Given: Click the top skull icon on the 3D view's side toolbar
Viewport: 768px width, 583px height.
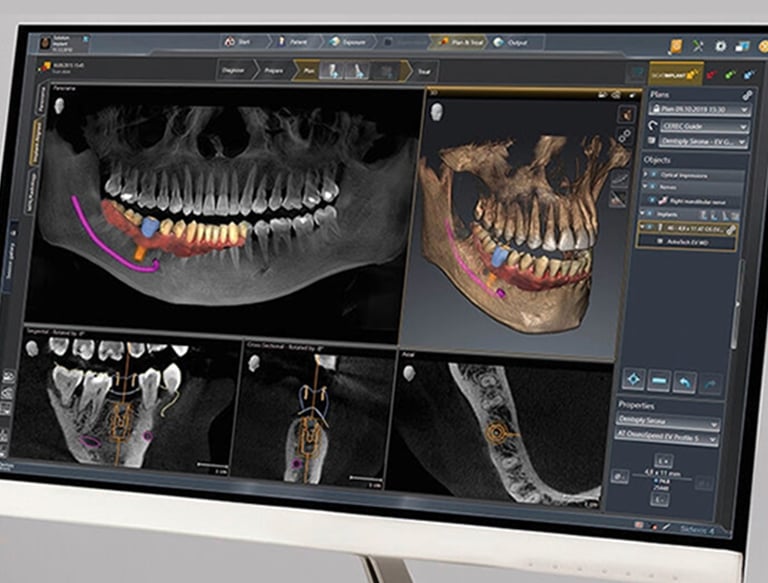Looking at the screenshot, I should 625,115.
